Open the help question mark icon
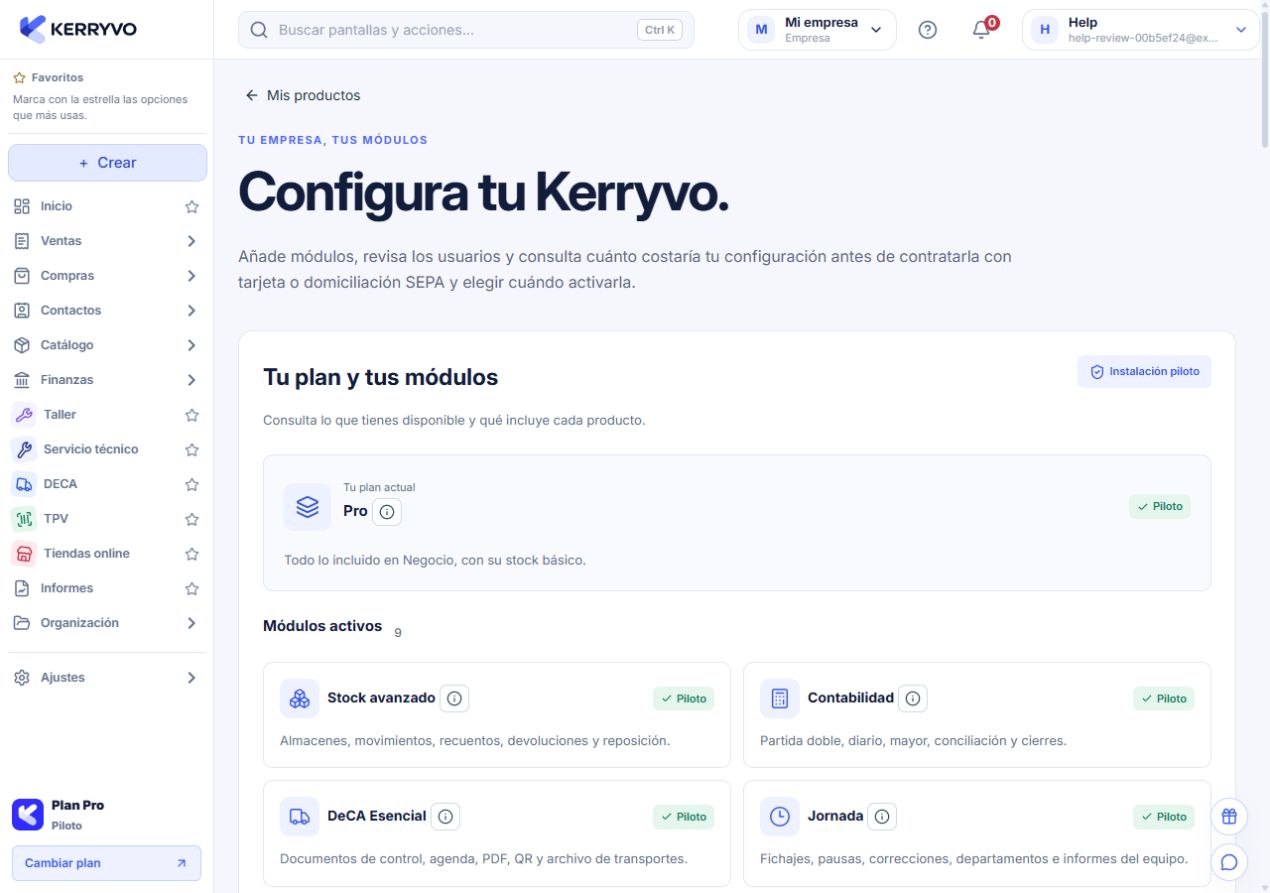Image resolution: width=1270 pixels, height=893 pixels. point(927,30)
